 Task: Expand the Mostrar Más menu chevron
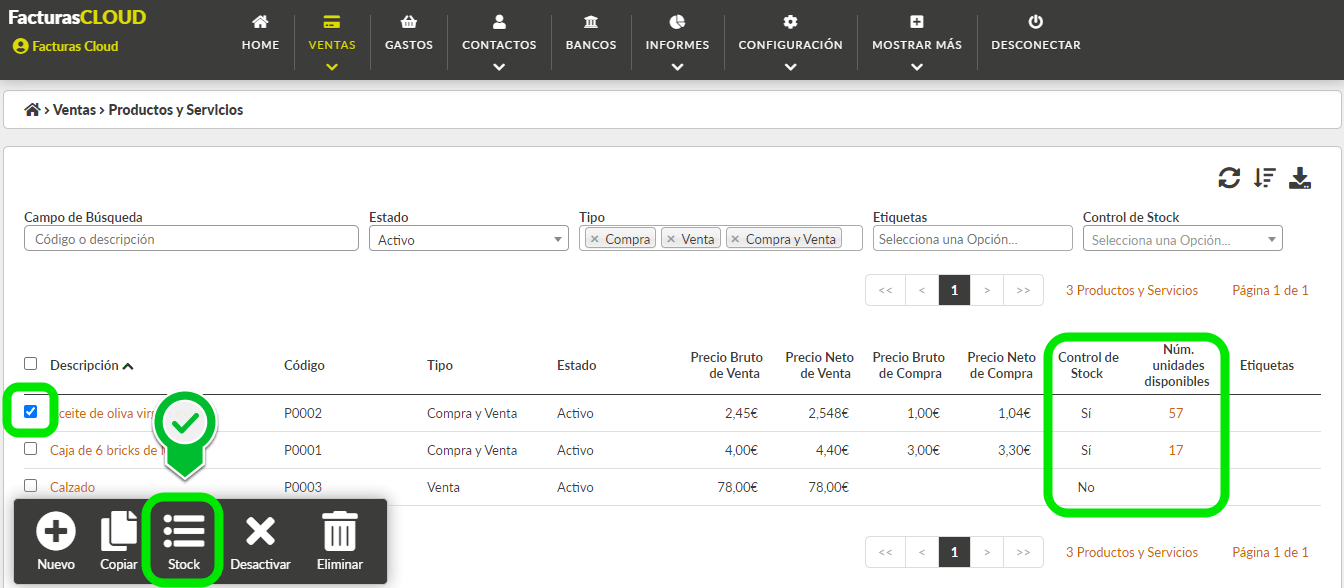pos(917,67)
